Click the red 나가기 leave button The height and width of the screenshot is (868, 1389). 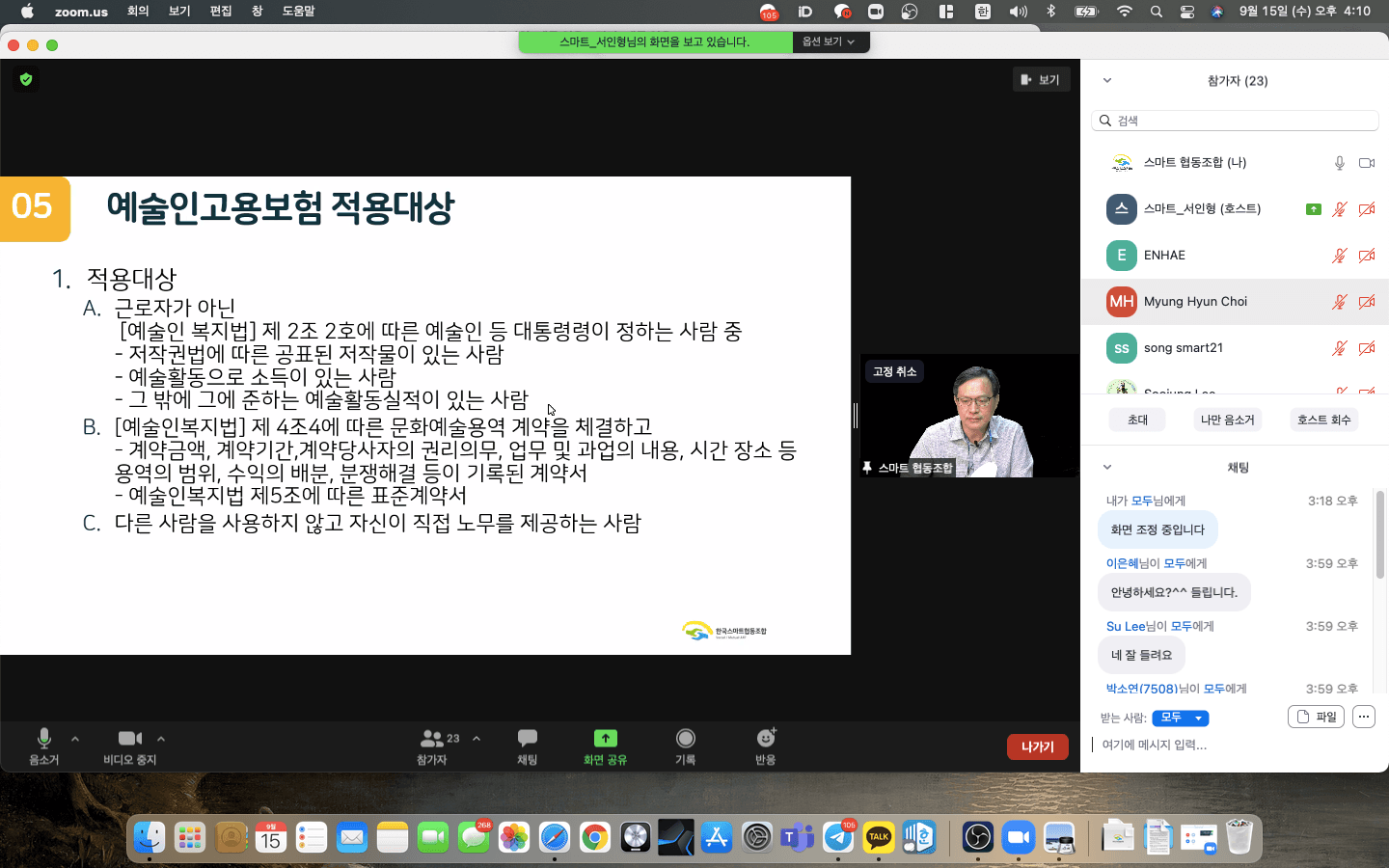[1038, 746]
